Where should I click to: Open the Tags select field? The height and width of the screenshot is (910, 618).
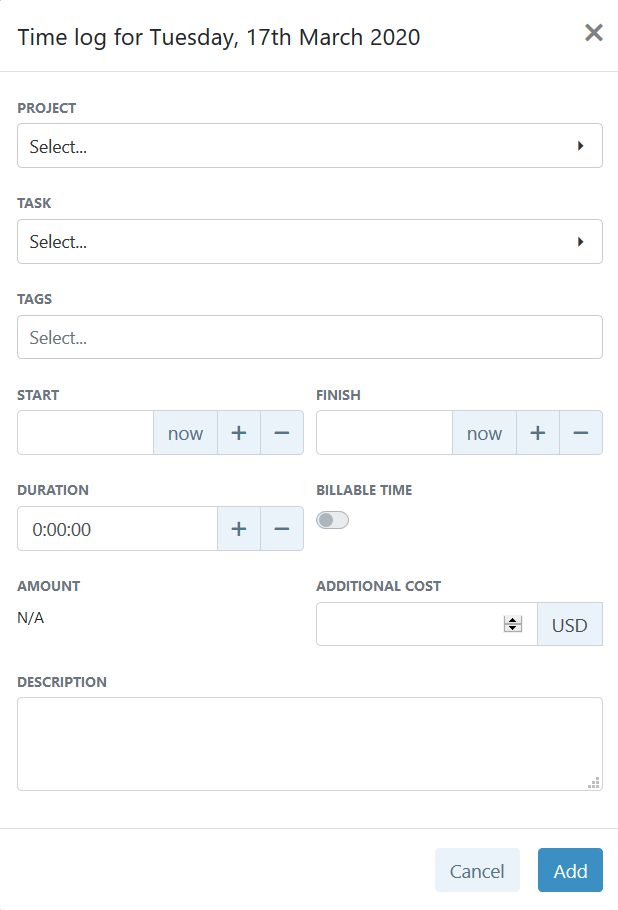coord(310,337)
